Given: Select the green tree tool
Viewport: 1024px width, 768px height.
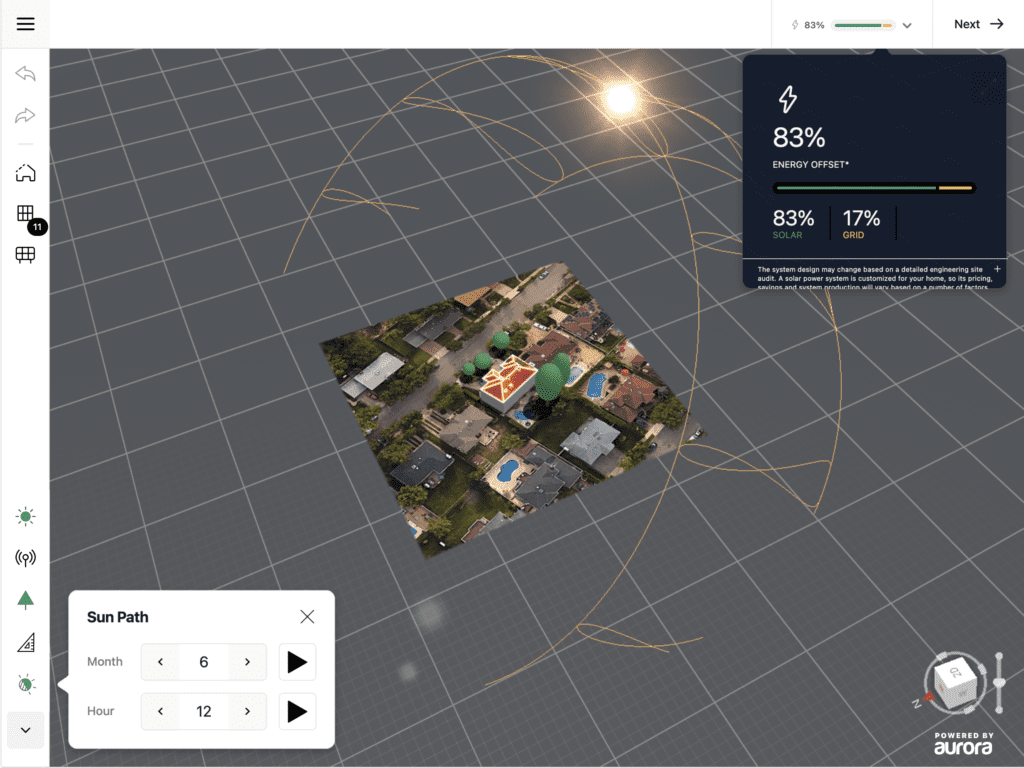Looking at the screenshot, I should point(25,600).
